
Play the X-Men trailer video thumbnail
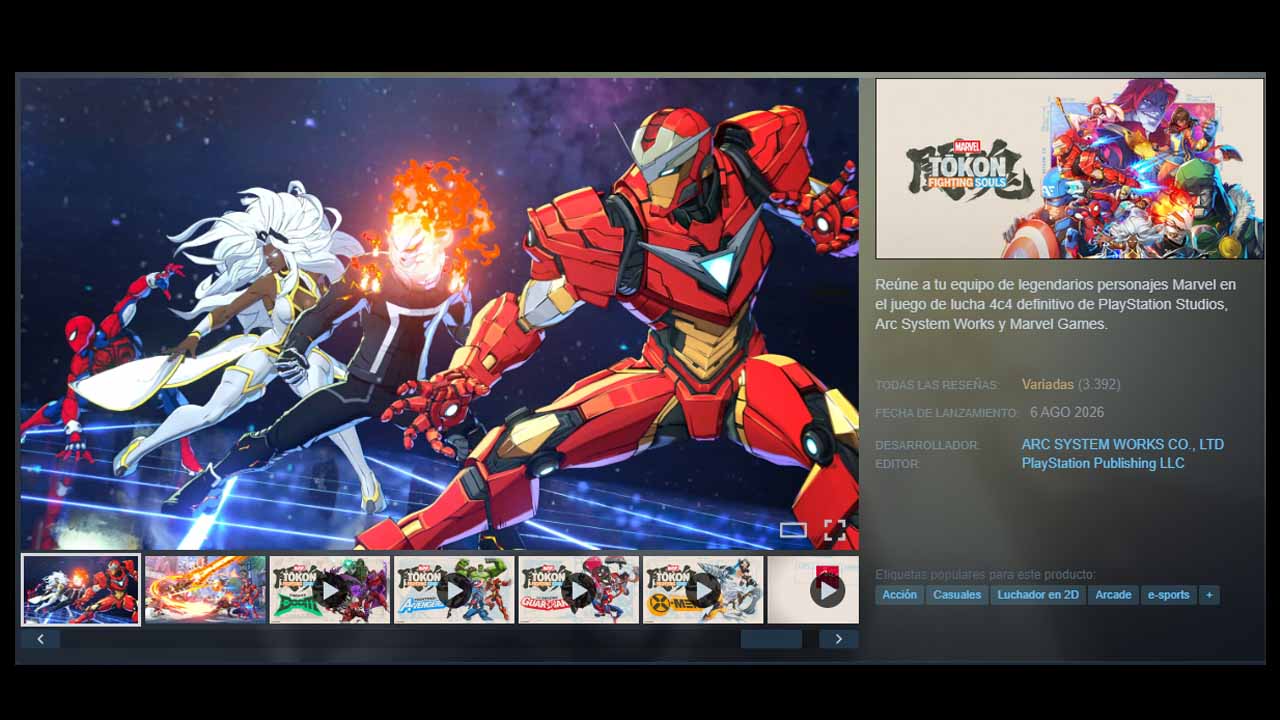(703, 590)
